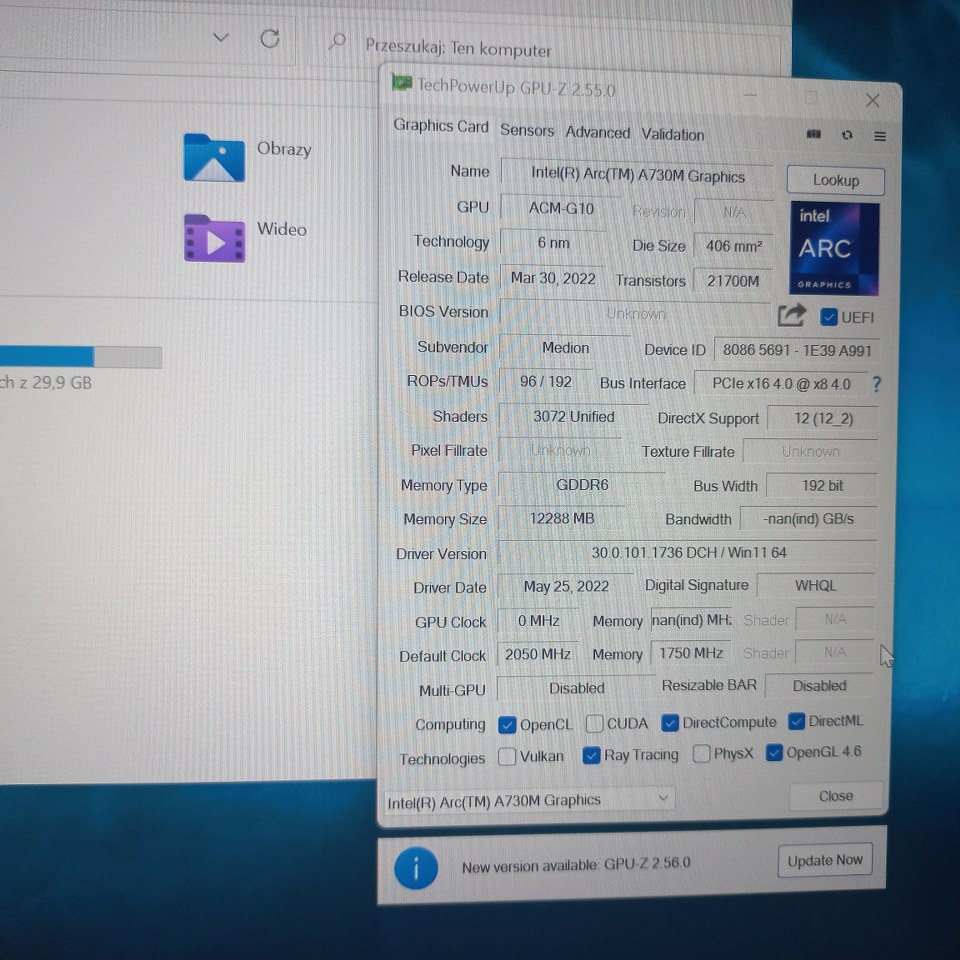Expand the Explorer address bar history chevron
Image resolution: width=960 pixels, height=960 pixels.
click(220, 38)
